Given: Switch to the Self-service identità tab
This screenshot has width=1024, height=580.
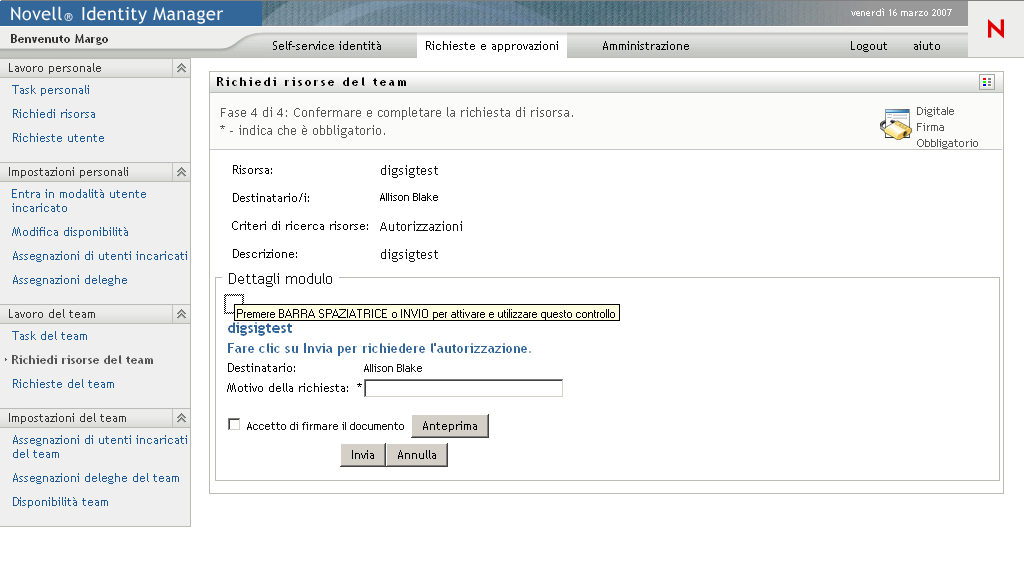Looking at the screenshot, I should (326, 46).
